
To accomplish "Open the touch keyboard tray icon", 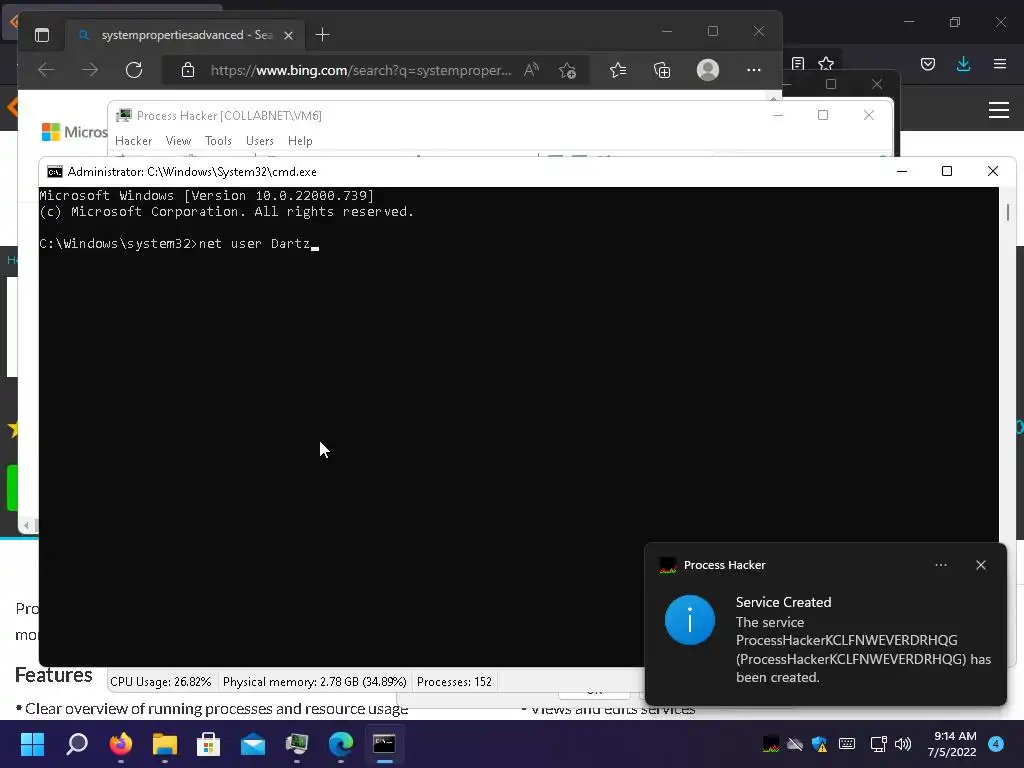I will coord(846,744).
